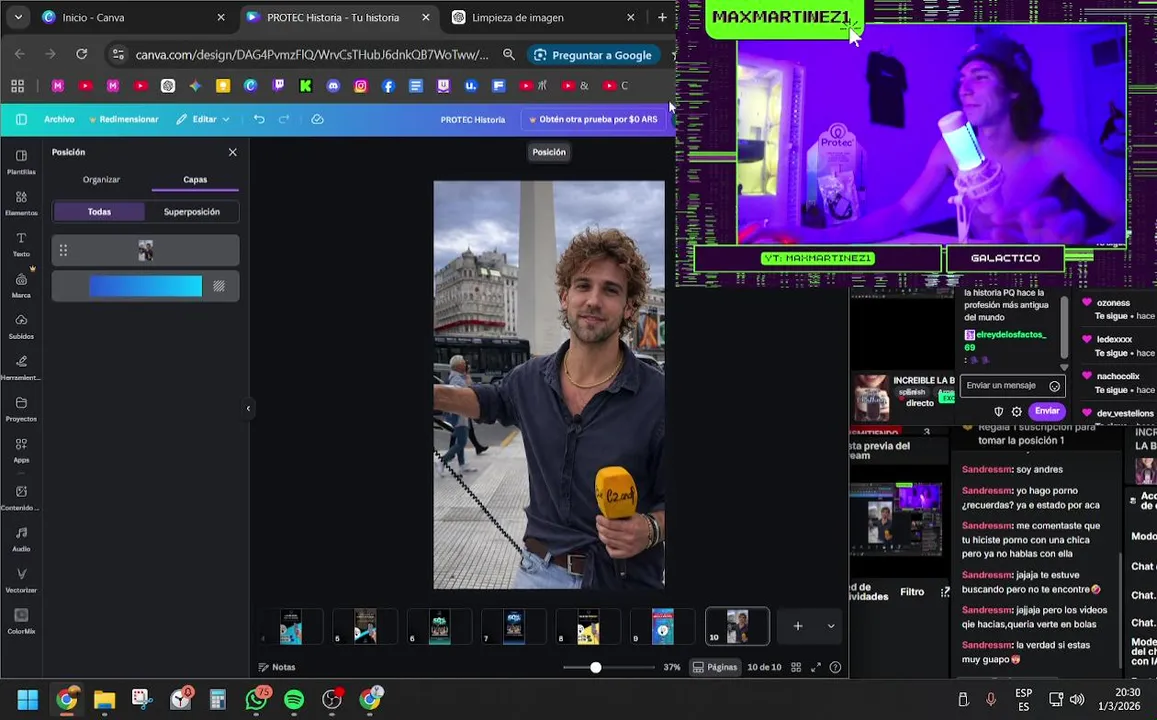This screenshot has height=720, width=1157.
Task: Open the Plantillas sidebar panel
Action: click(21, 162)
